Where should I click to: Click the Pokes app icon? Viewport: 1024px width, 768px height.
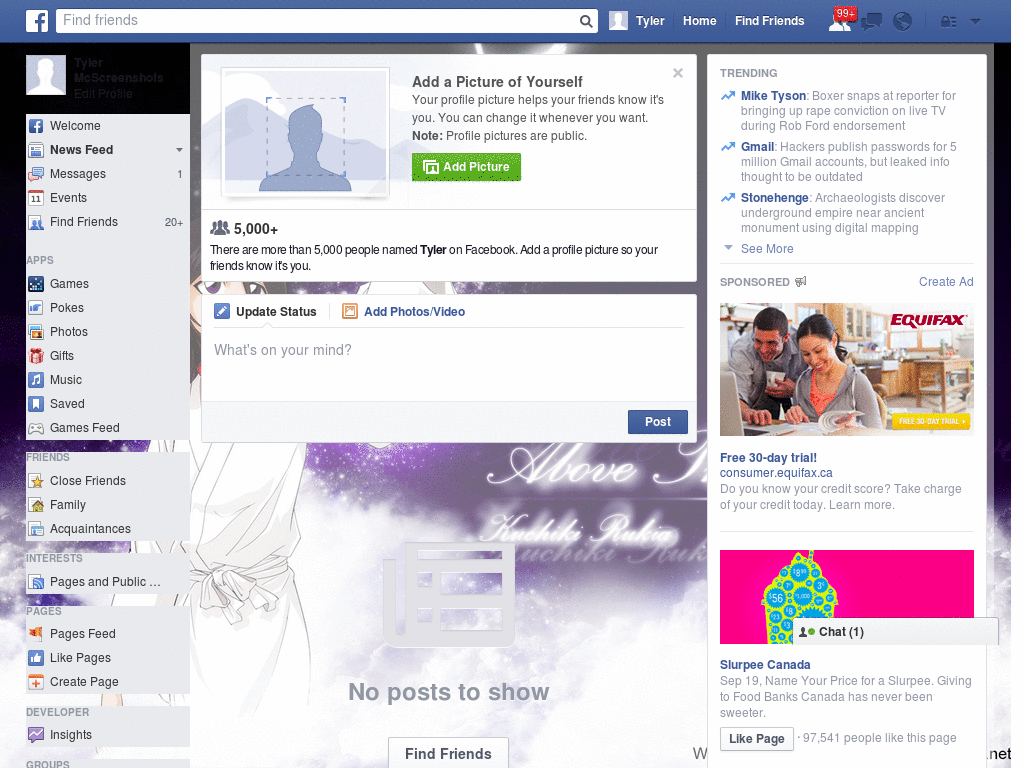pyautogui.click(x=36, y=308)
